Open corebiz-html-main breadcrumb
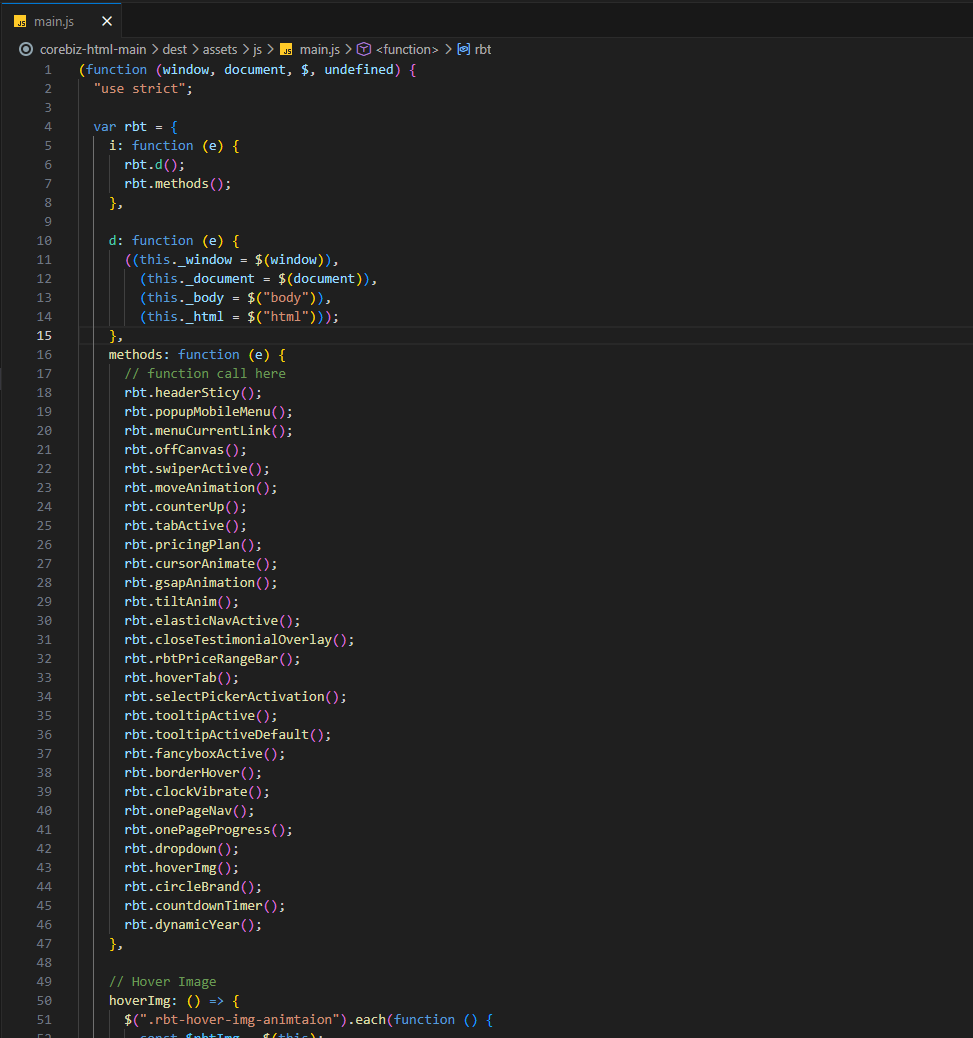 pos(93,50)
